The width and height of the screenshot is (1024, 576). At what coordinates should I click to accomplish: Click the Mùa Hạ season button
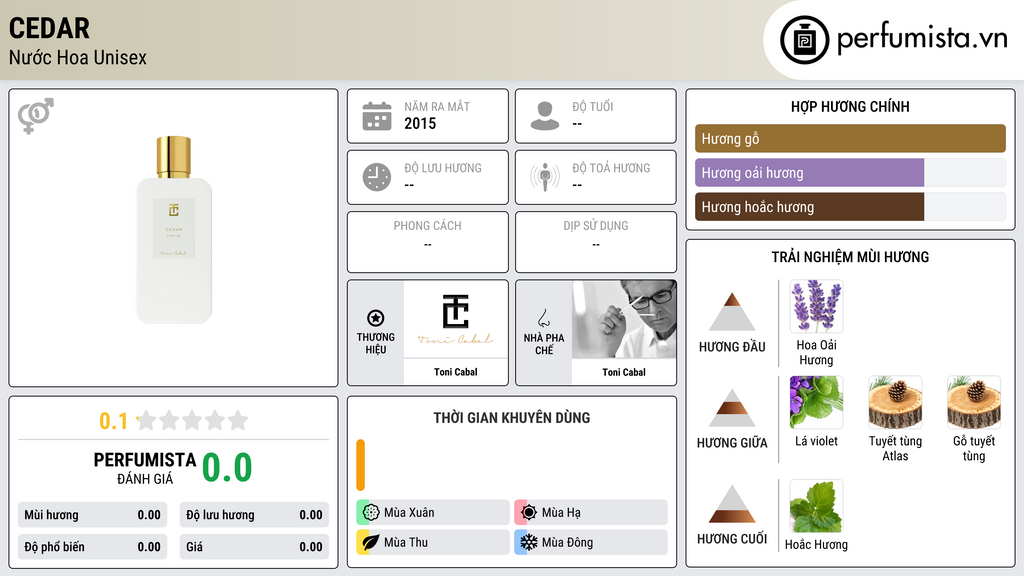click(x=591, y=512)
